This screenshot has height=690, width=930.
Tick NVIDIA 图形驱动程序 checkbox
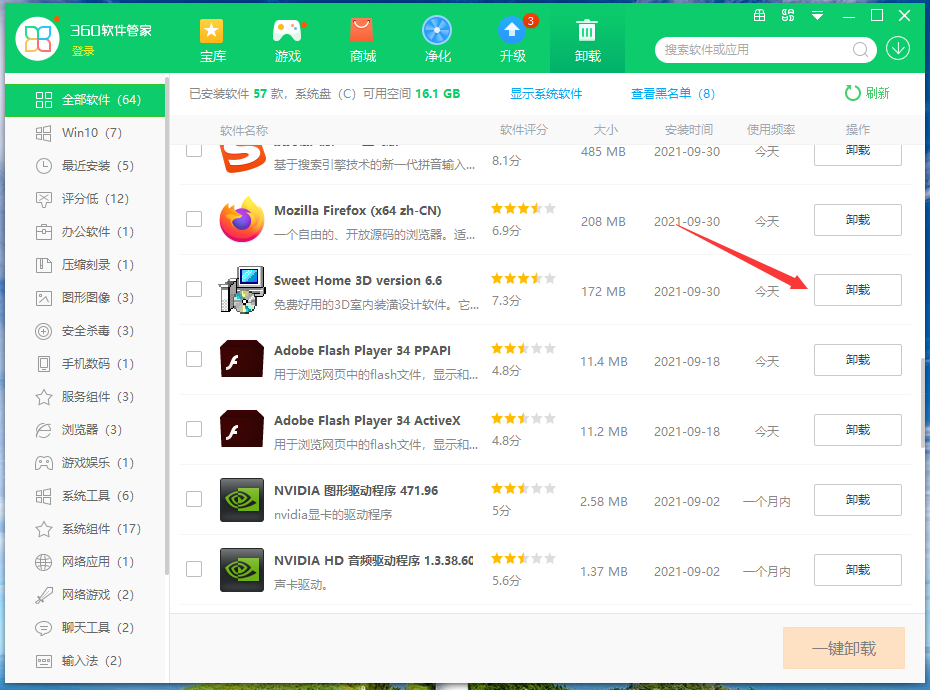(x=194, y=499)
